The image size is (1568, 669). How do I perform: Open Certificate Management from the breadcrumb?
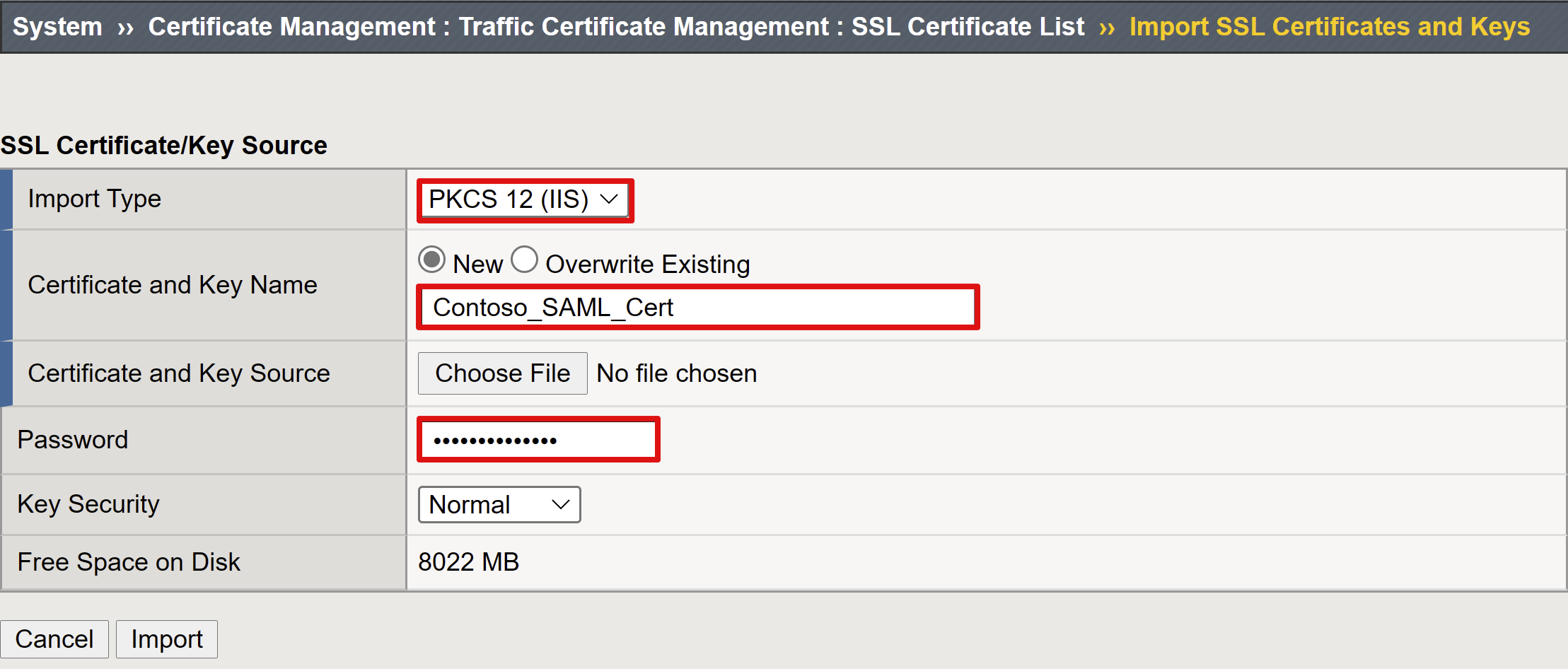291,26
